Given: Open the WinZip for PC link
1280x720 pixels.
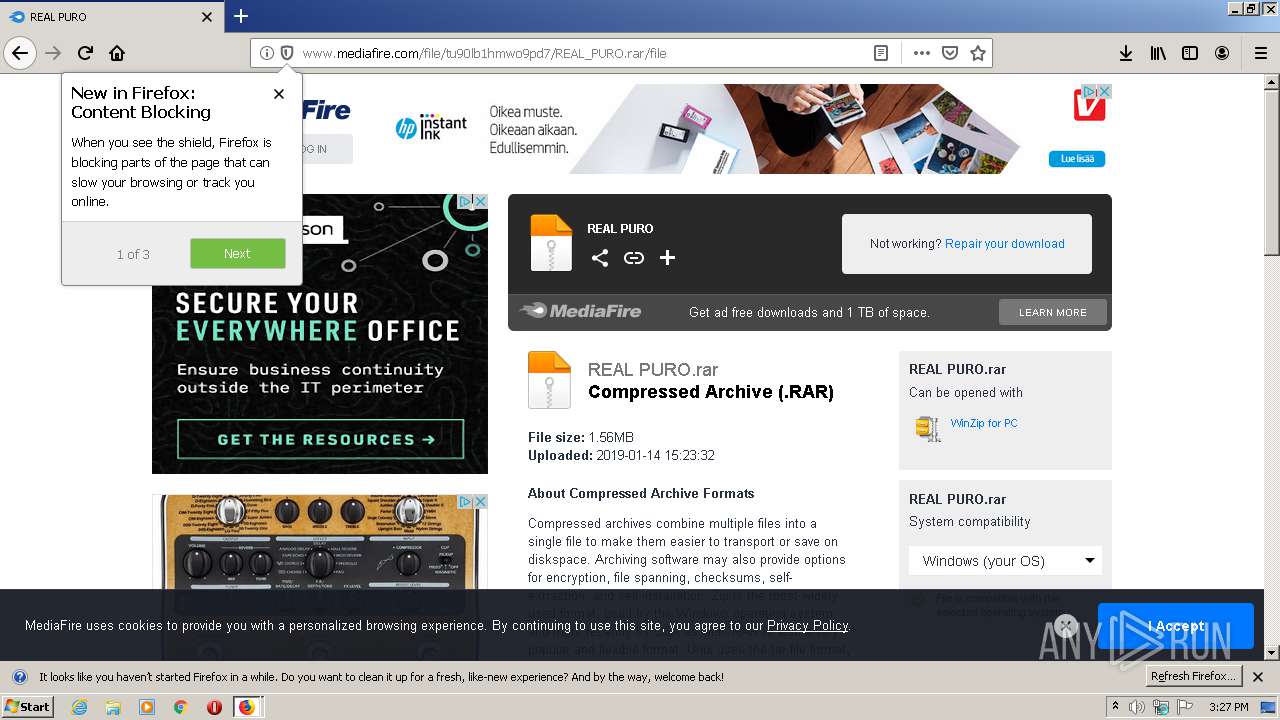Looking at the screenshot, I should [984, 423].
